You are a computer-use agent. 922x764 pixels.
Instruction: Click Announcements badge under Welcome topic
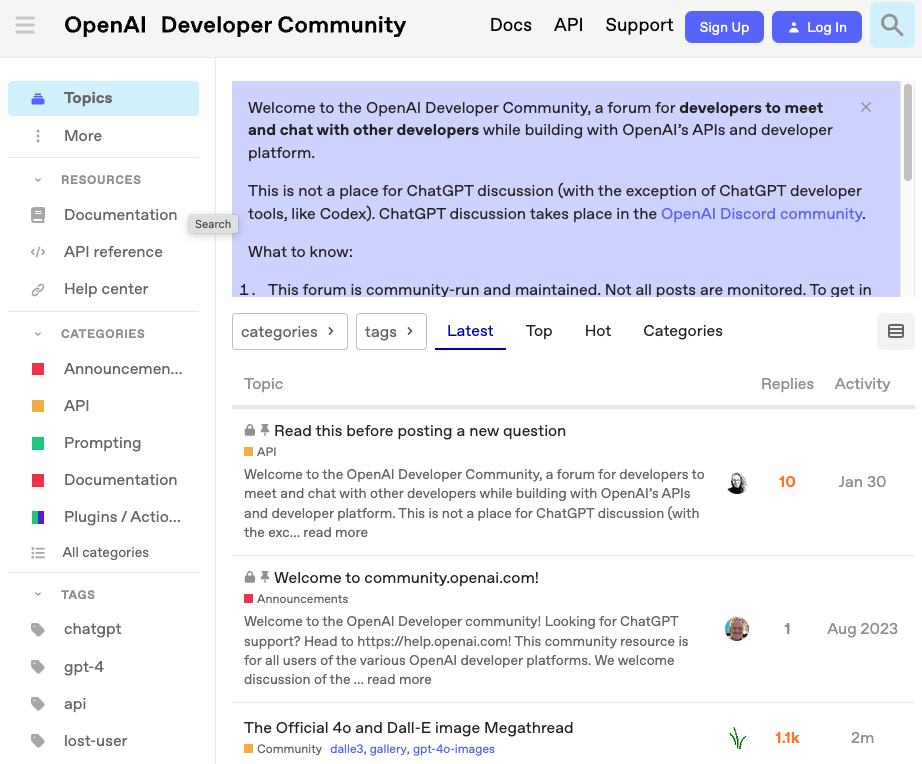click(296, 599)
